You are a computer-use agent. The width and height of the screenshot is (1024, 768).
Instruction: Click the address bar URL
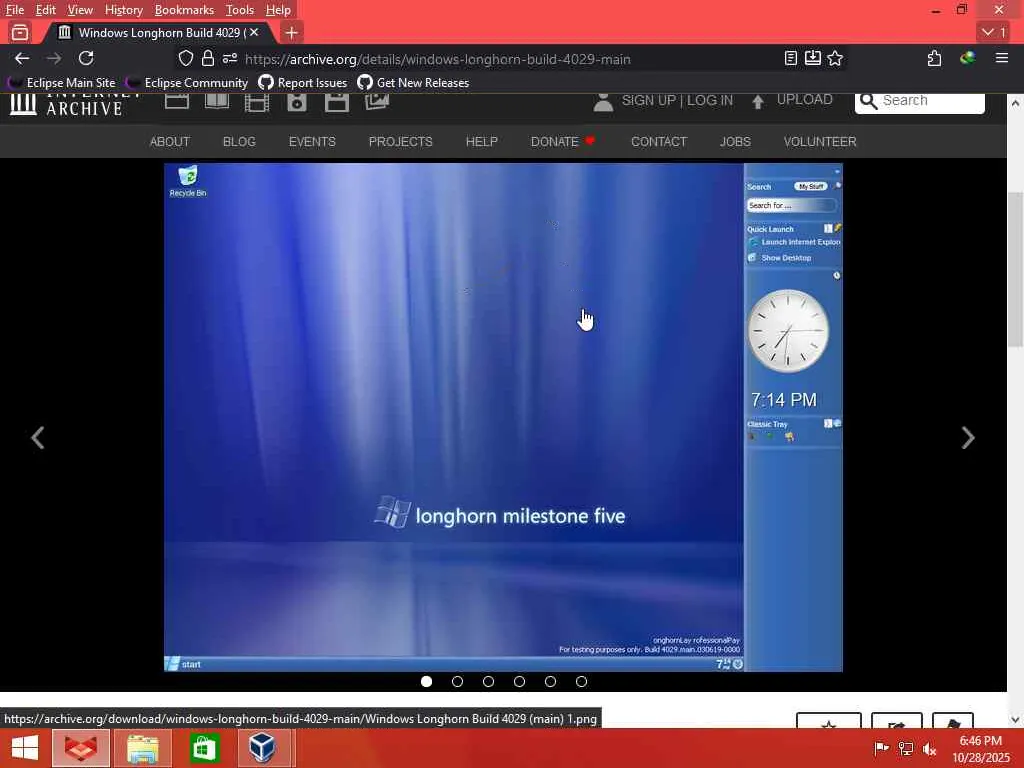(438, 59)
